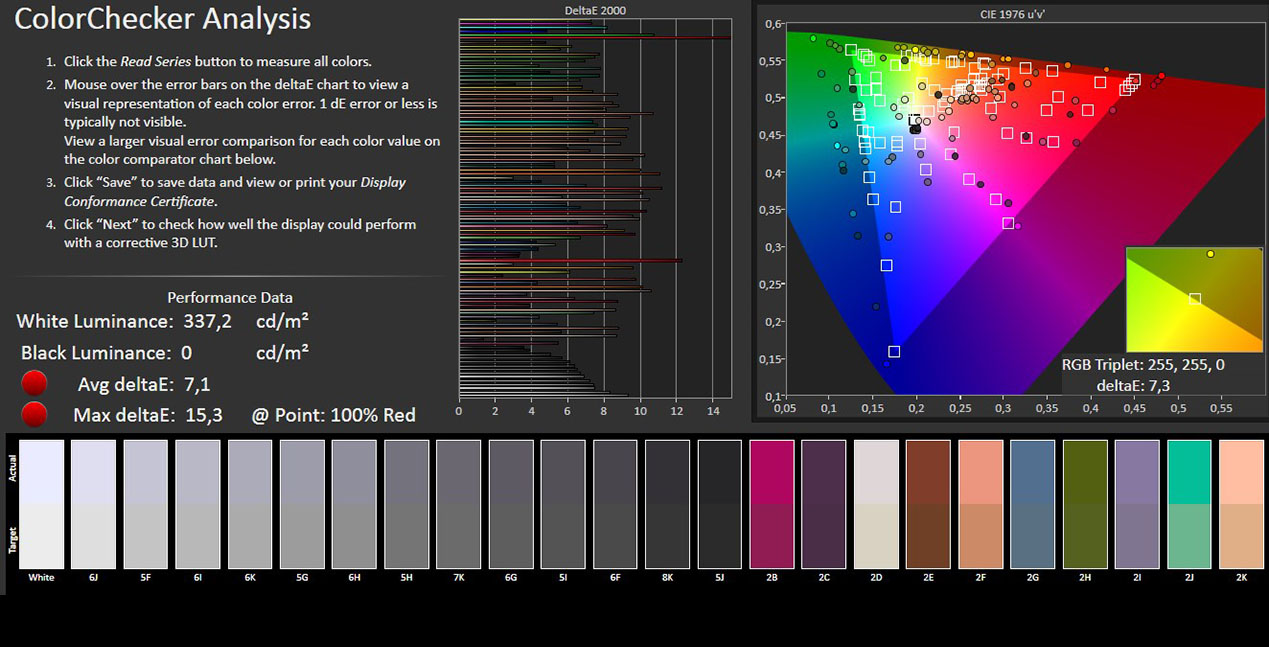Click the red Max deltaE status indicator
This screenshot has width=1269, height=647.
35,415
